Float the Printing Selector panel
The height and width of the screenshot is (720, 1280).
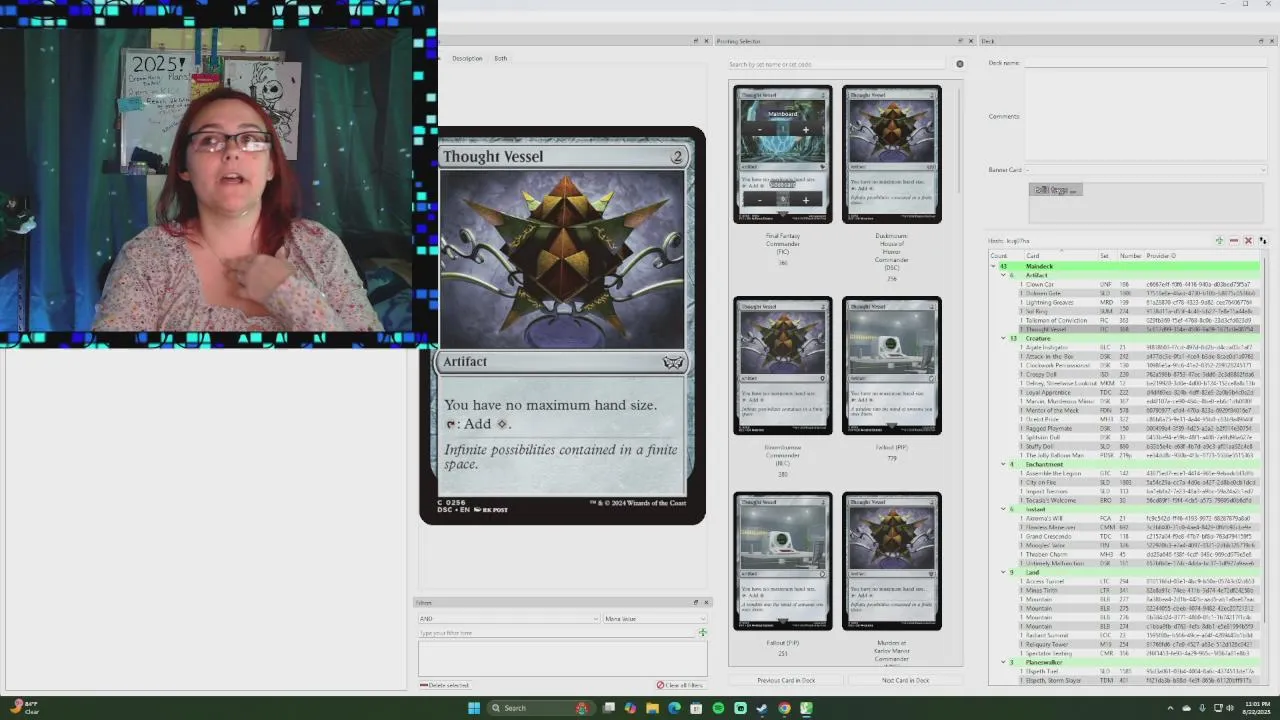pyautogui.click(x=961, y=41)
